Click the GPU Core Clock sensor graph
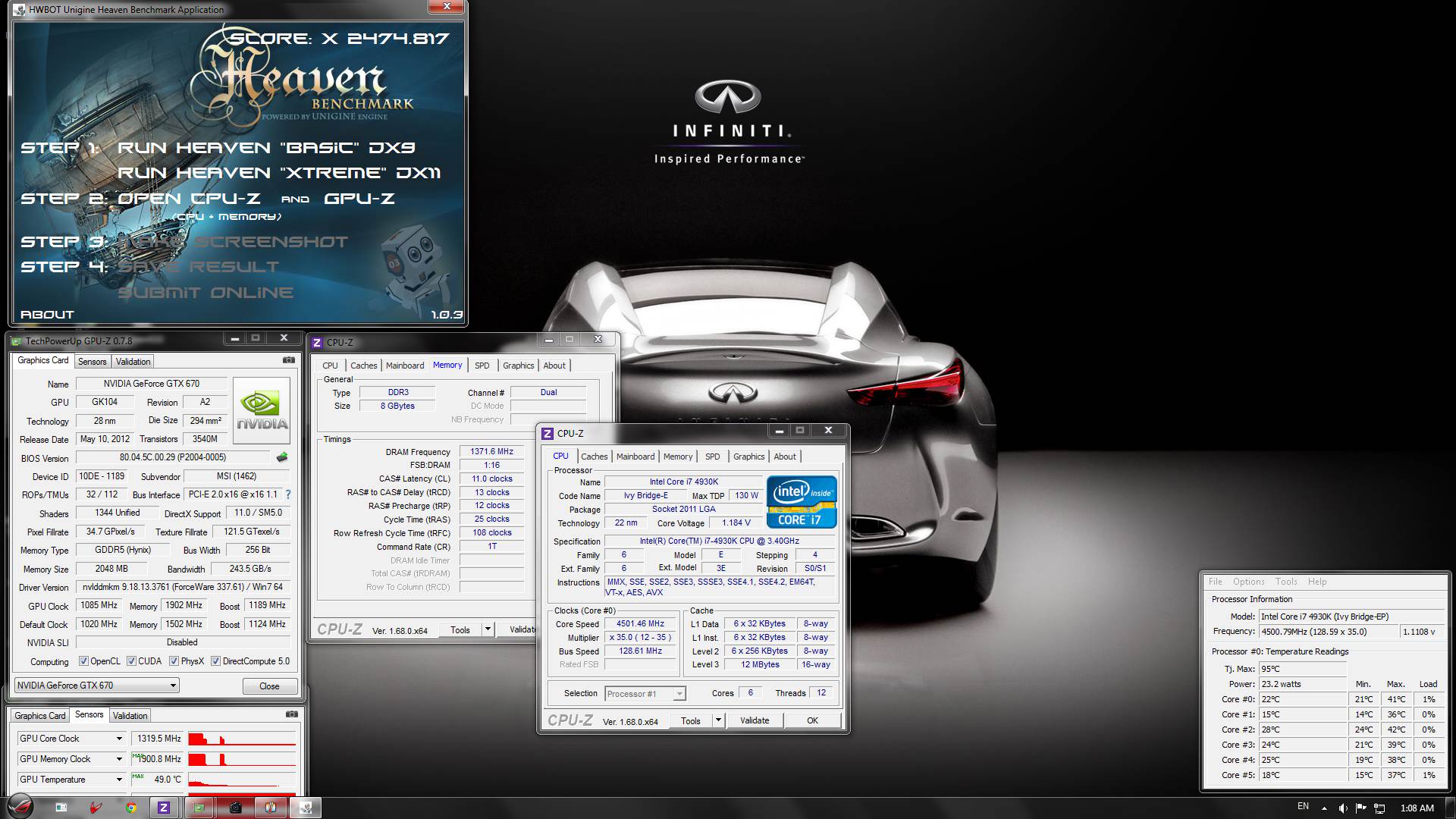 click(242, 739)
